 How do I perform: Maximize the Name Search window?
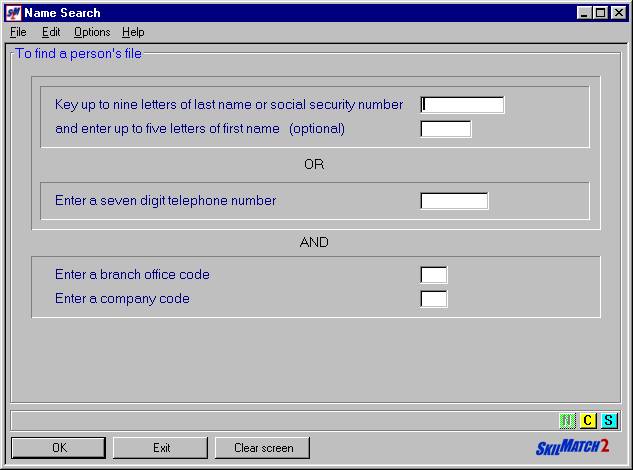tap(600, 13)
